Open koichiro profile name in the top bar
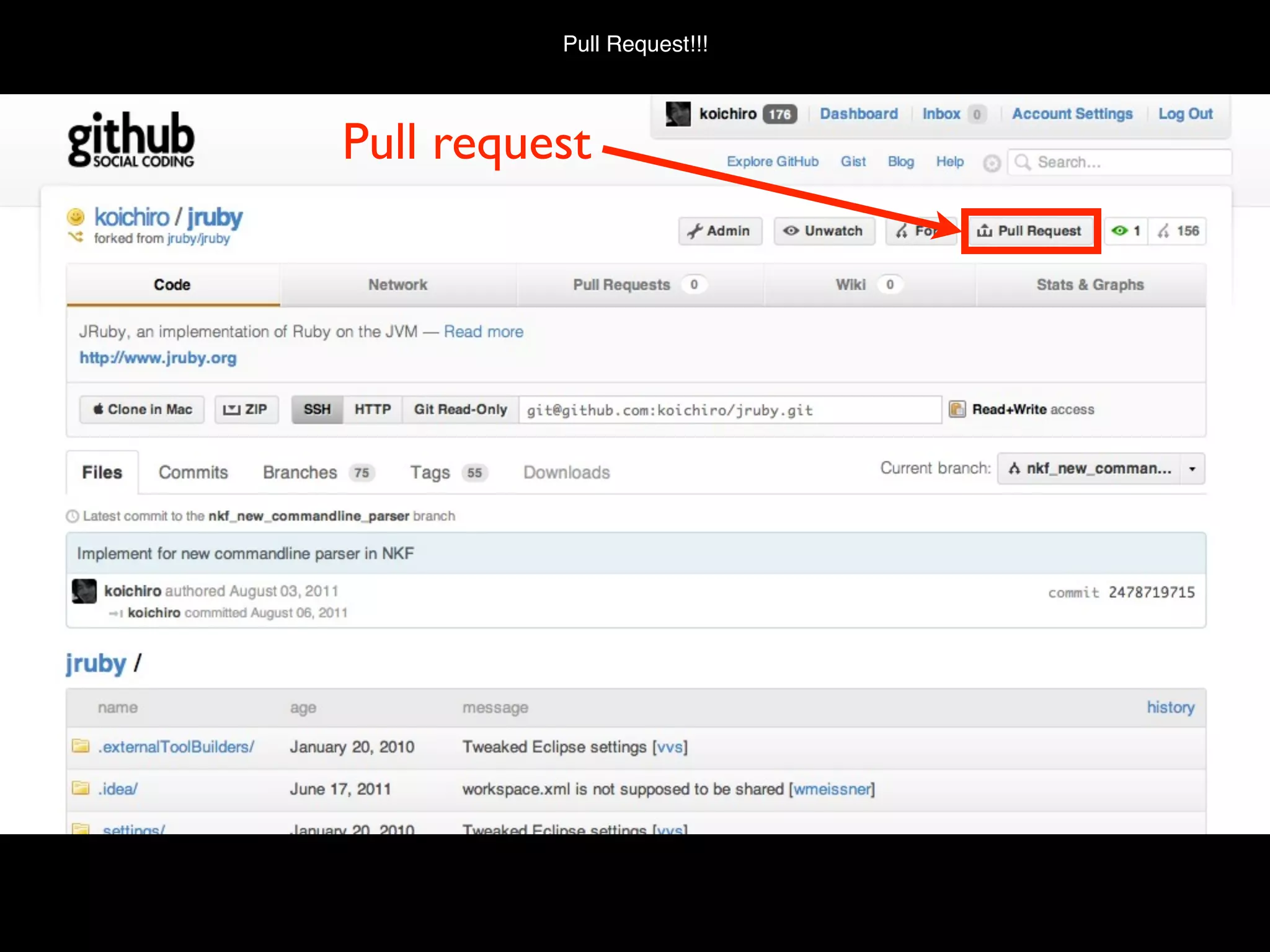This screenshot has height=952, width=1270. pos(727,114)
